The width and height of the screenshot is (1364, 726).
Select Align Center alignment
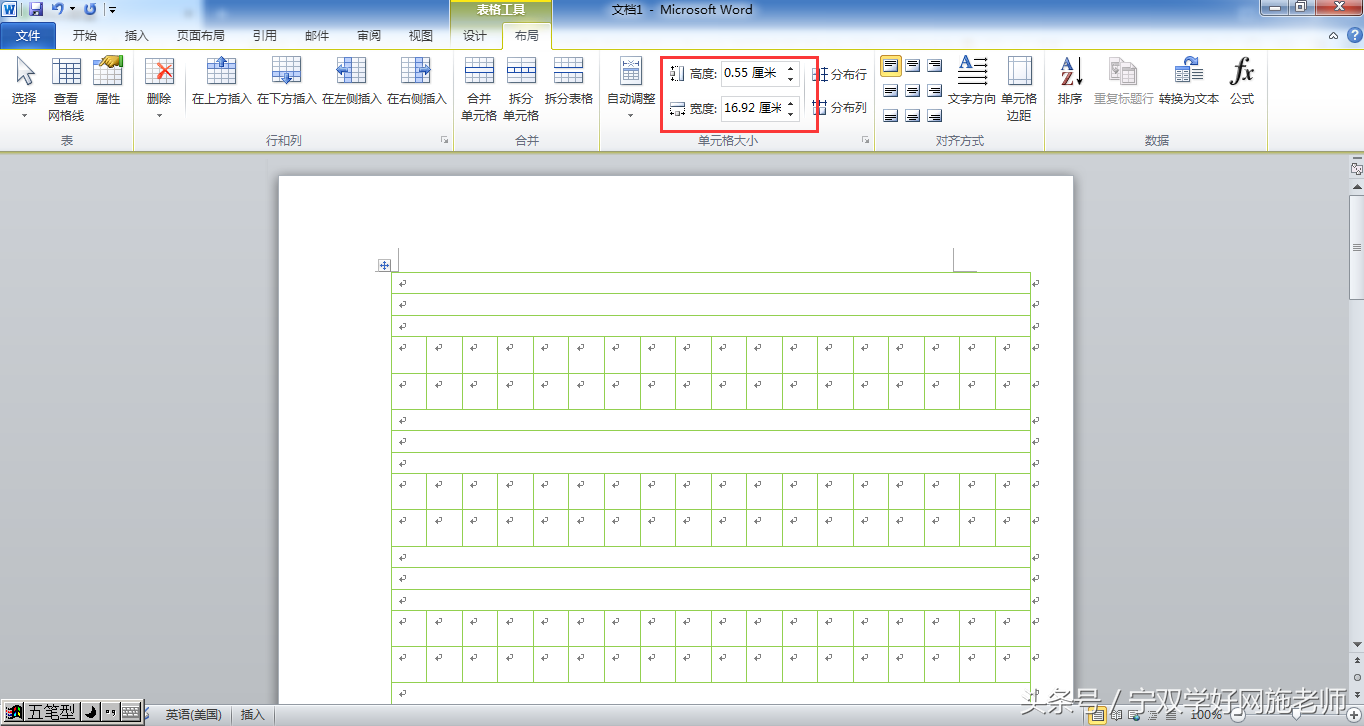tap(912, 91)
